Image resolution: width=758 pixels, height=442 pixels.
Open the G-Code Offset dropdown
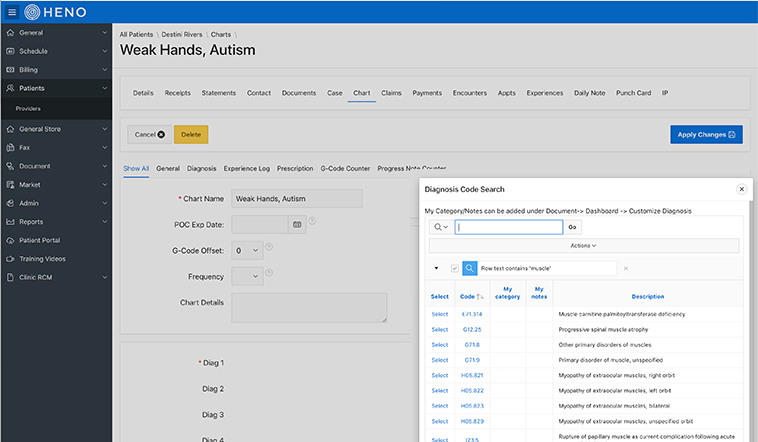point(247,250)
